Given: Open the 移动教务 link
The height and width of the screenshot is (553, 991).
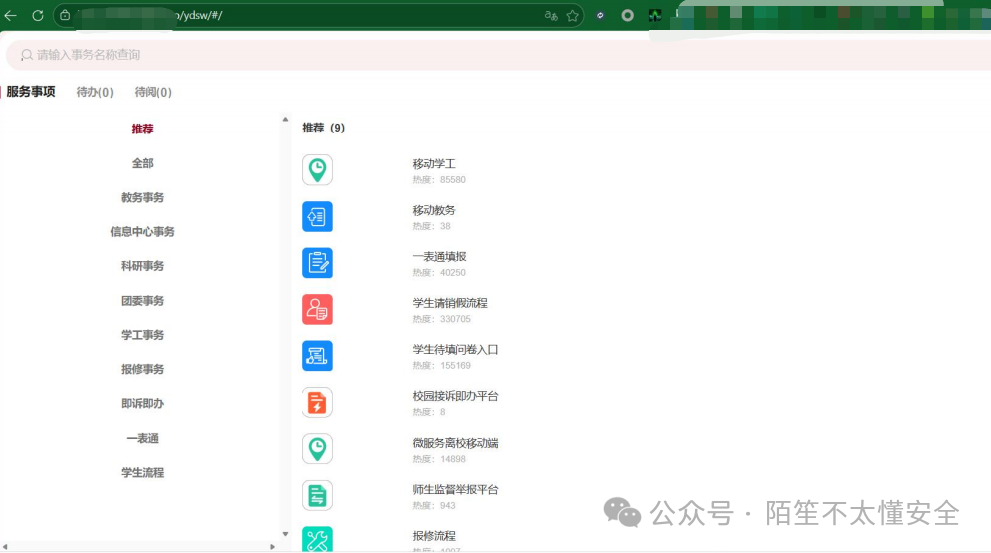Looking at the screenshot, I should coord(434,210).
